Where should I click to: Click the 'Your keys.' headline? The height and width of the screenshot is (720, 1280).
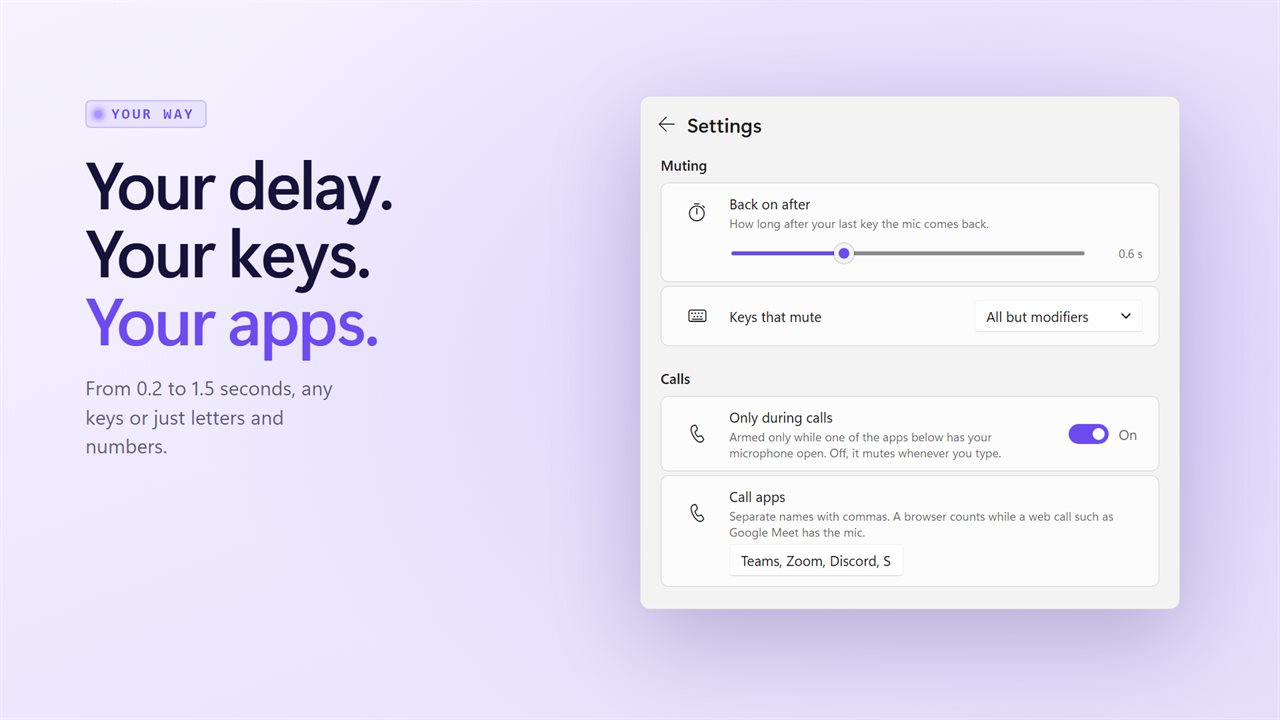[x=228, y=255]
